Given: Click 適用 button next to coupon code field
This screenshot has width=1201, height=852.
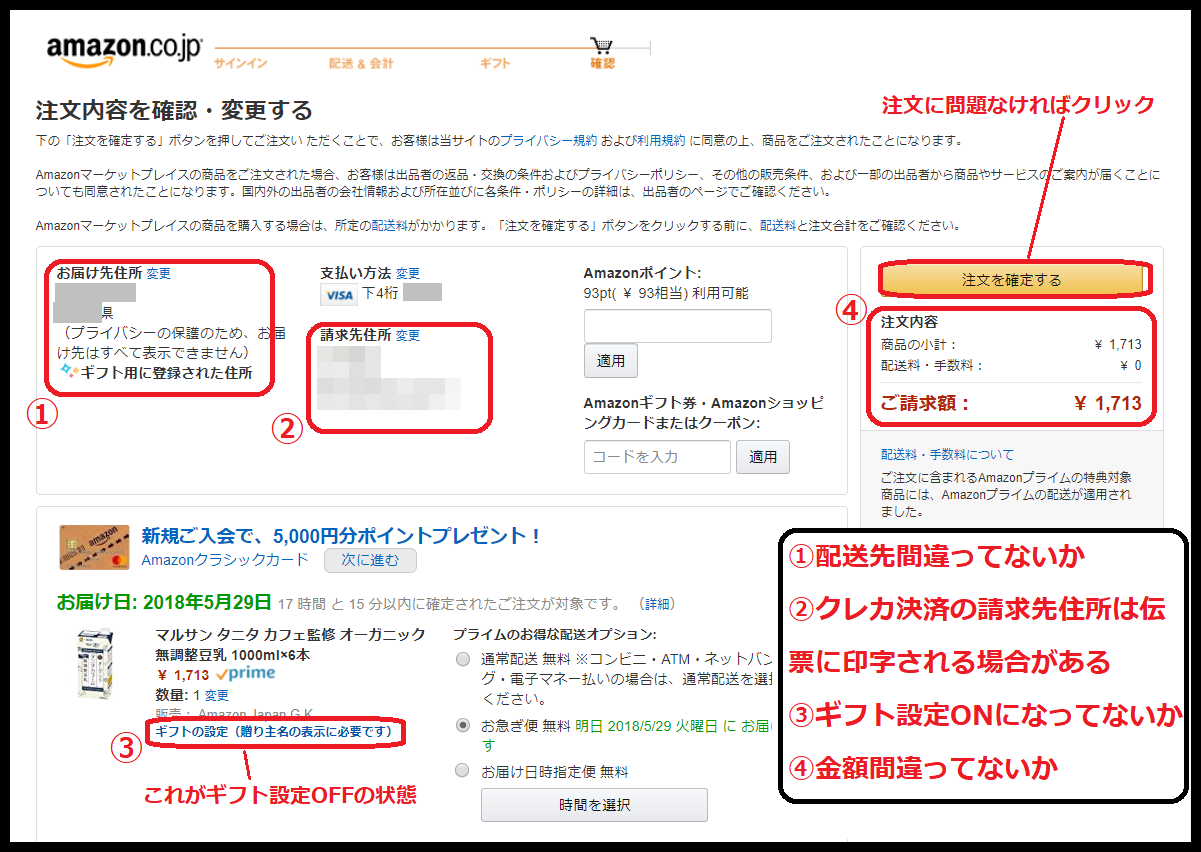Looking at the screenshot, I should click(763, 457).
